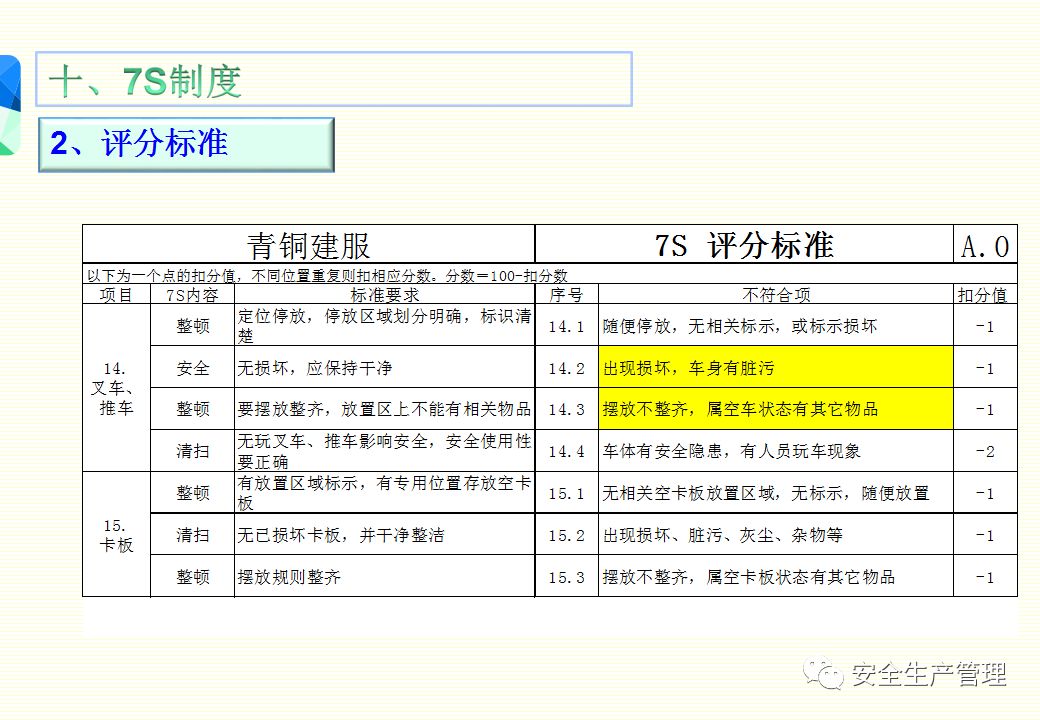Screen dimensions: 1040x720
Task: Select "车体有安全隐患，有人员玩车现象"
Action: point(776,451)
